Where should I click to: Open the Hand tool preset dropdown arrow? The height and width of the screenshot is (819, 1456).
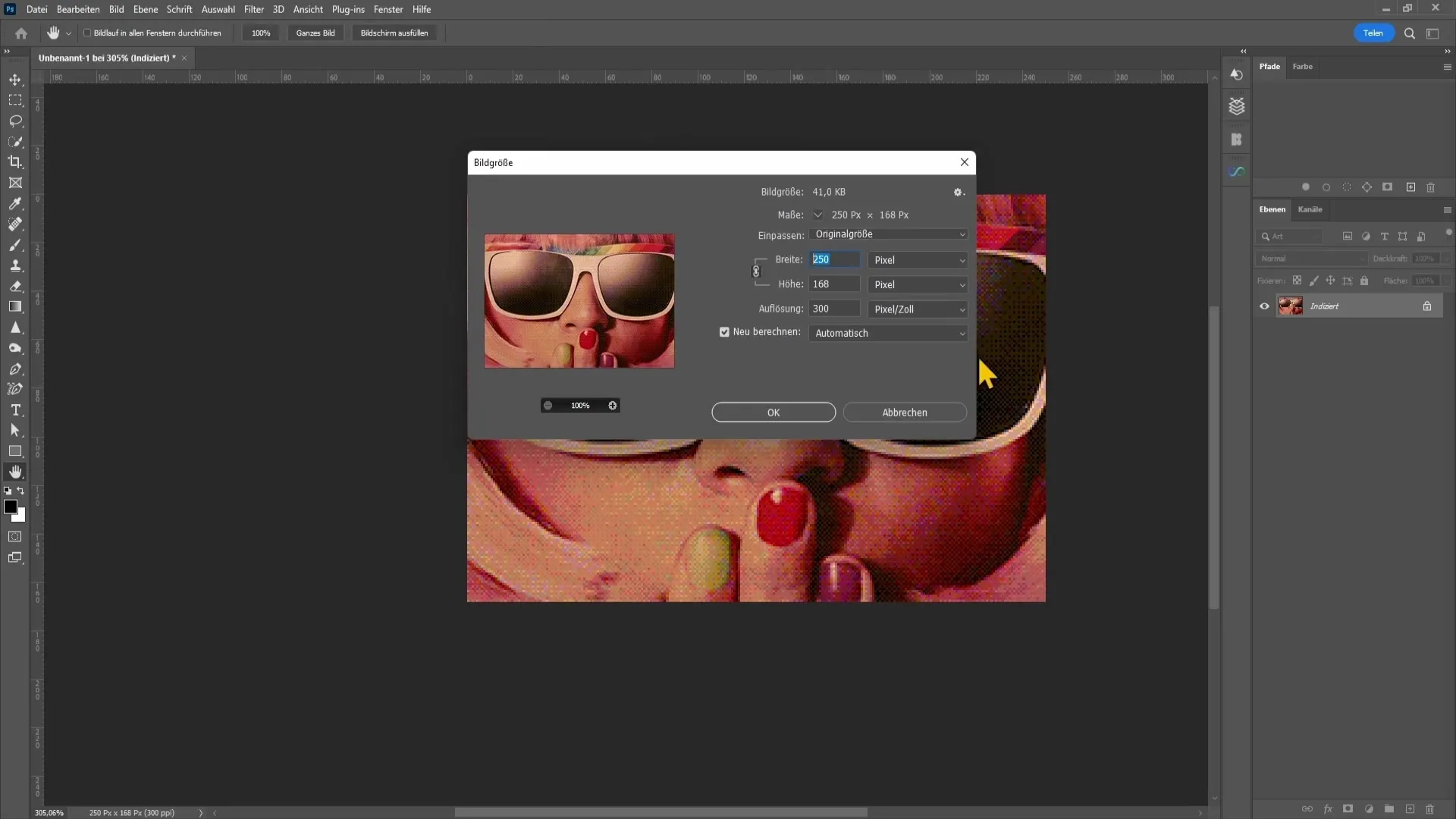[69, 33]
